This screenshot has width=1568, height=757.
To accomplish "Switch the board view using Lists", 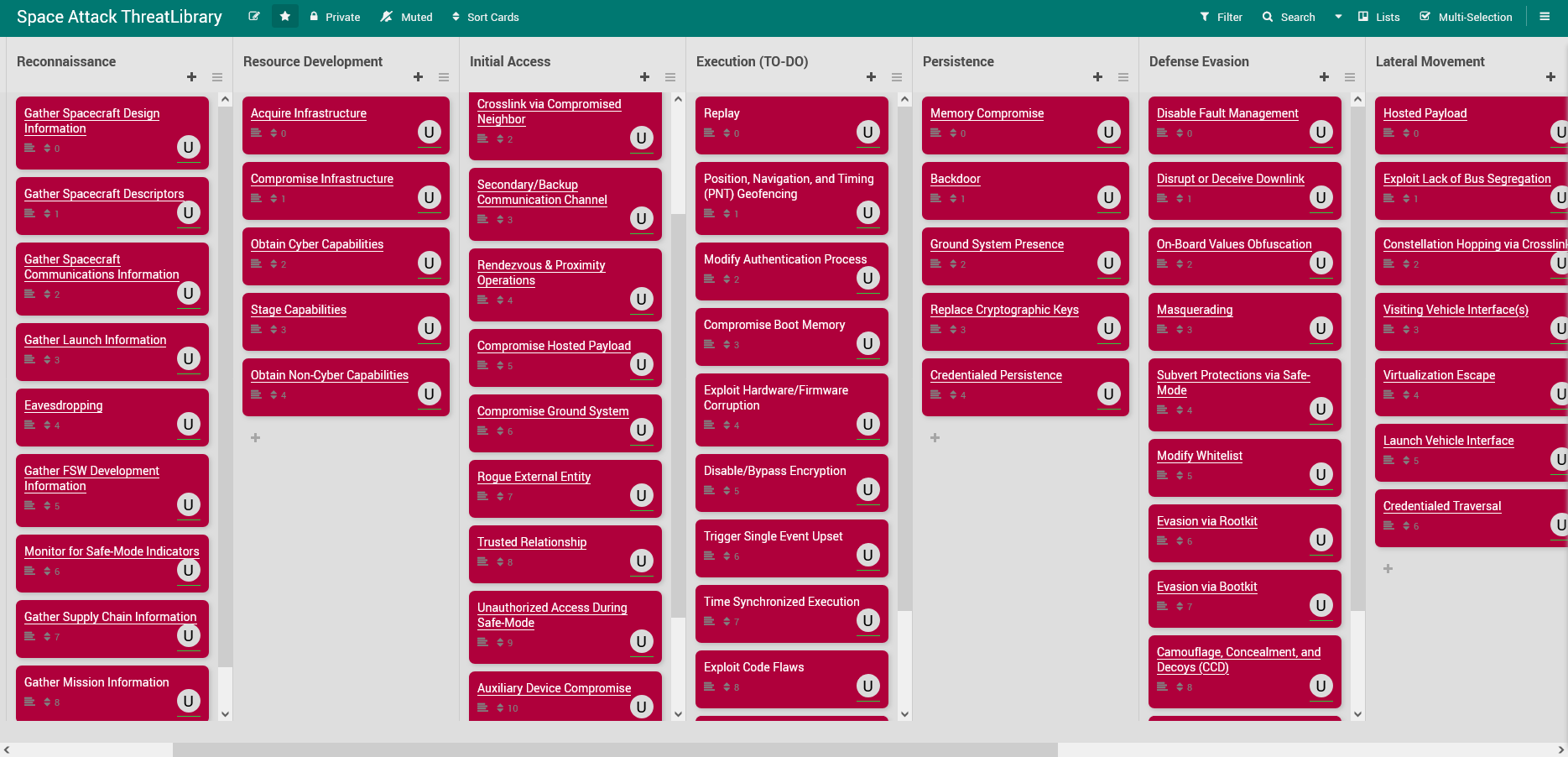I will click(1378, 17).
